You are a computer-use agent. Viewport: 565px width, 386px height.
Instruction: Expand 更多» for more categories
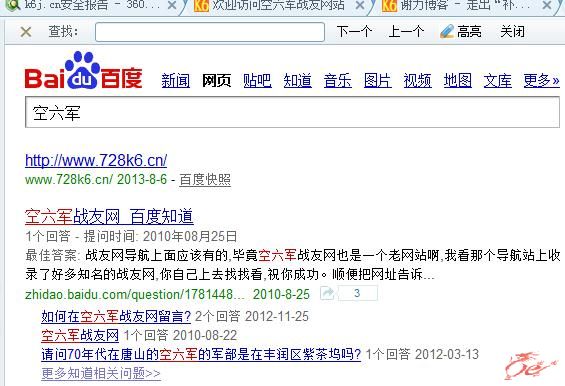click(x=542, y=80)
